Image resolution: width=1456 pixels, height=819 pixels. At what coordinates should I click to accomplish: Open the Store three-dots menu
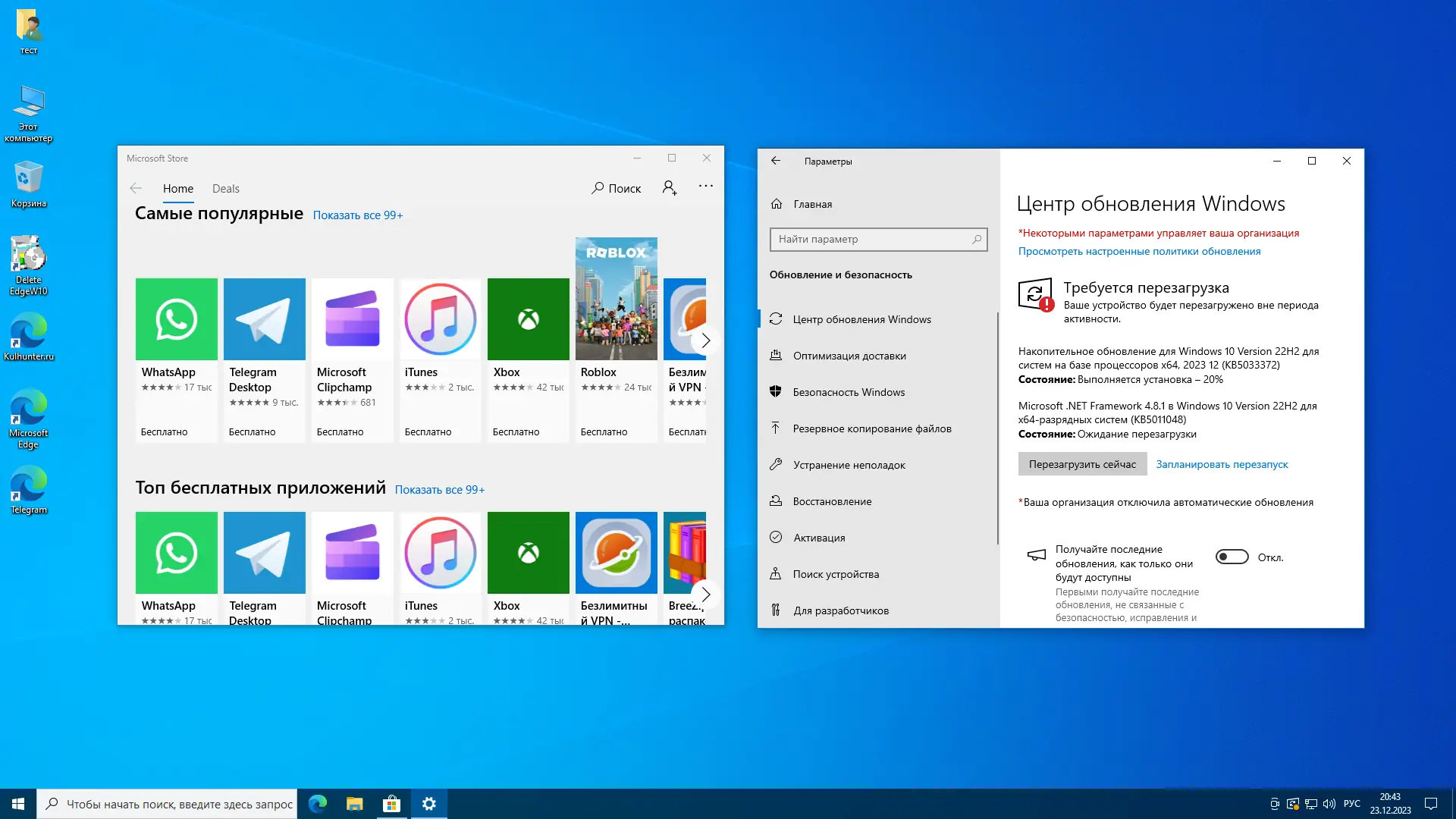tap(705, 187)
